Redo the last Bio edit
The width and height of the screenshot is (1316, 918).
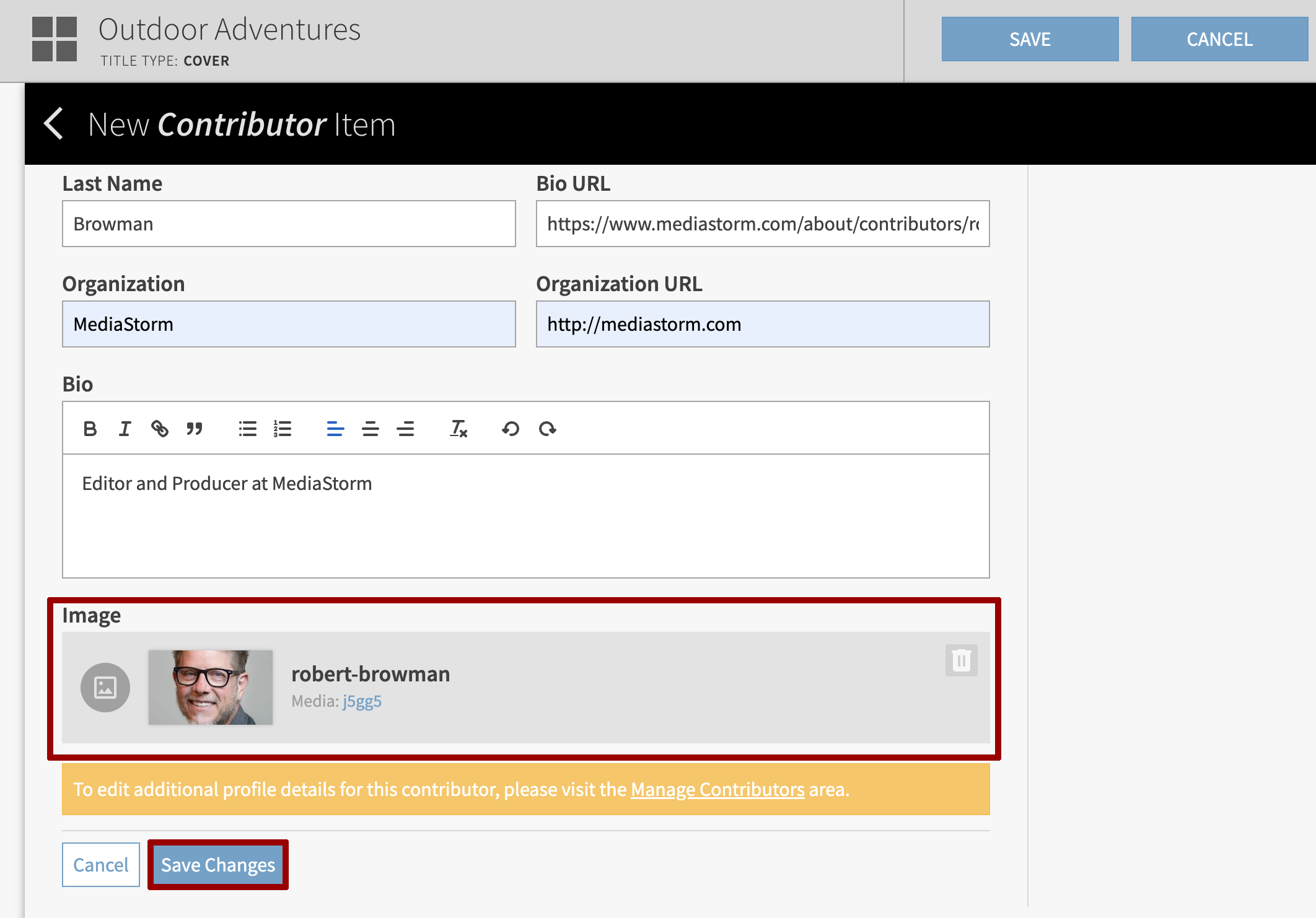548,428
